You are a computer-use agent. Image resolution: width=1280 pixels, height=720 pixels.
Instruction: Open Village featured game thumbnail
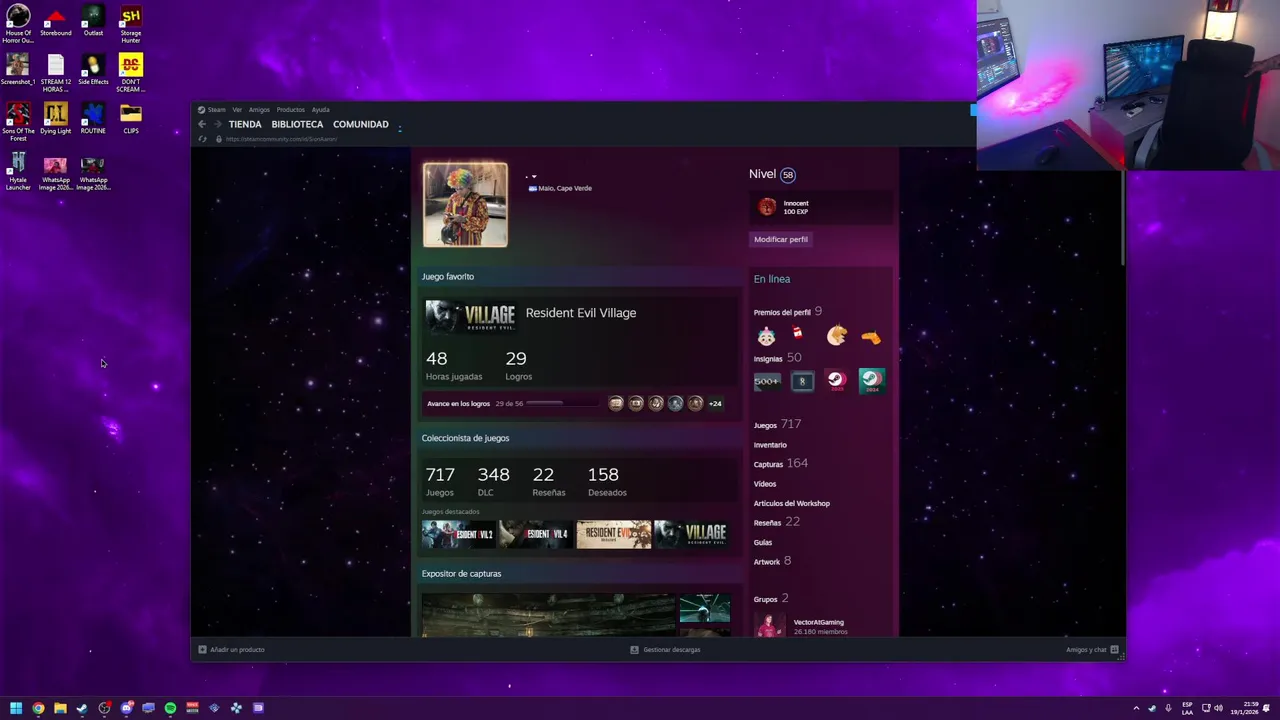[690, 534]
